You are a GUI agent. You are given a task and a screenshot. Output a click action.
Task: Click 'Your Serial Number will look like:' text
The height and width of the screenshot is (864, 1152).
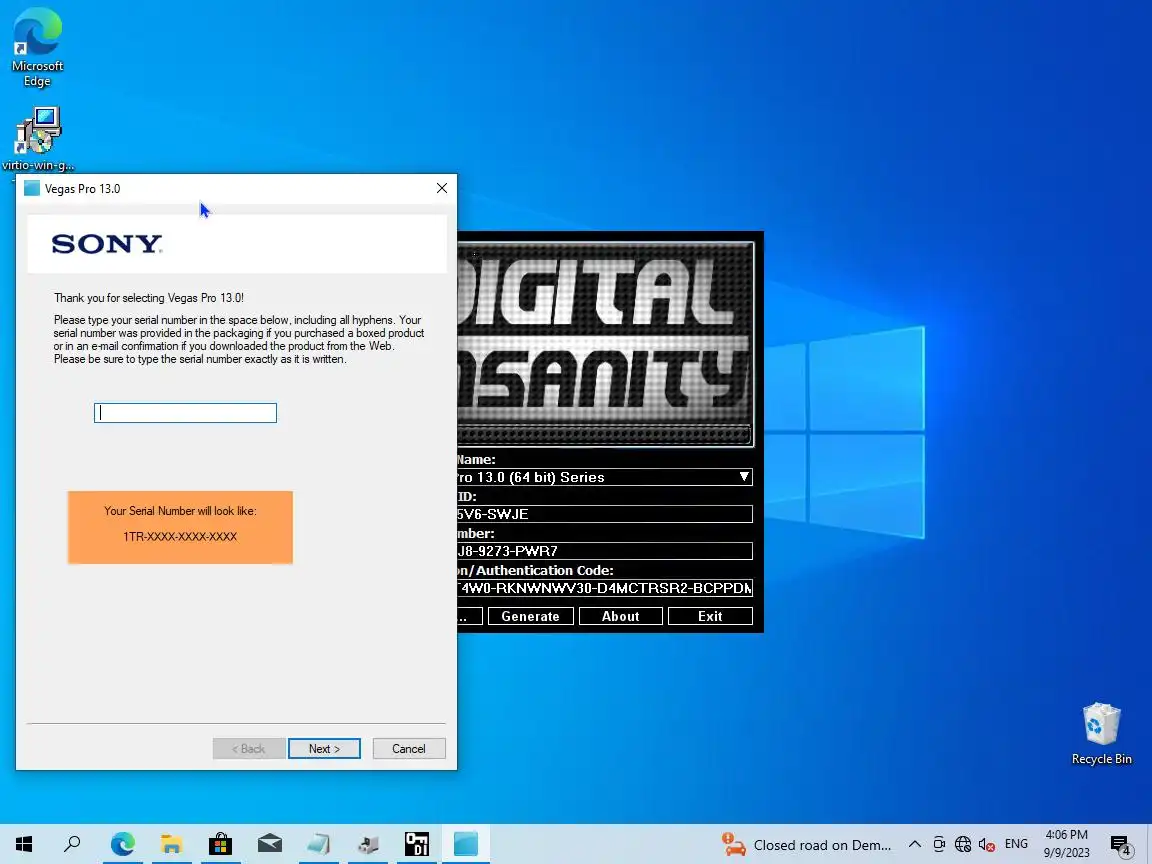[x=180, y=511]
